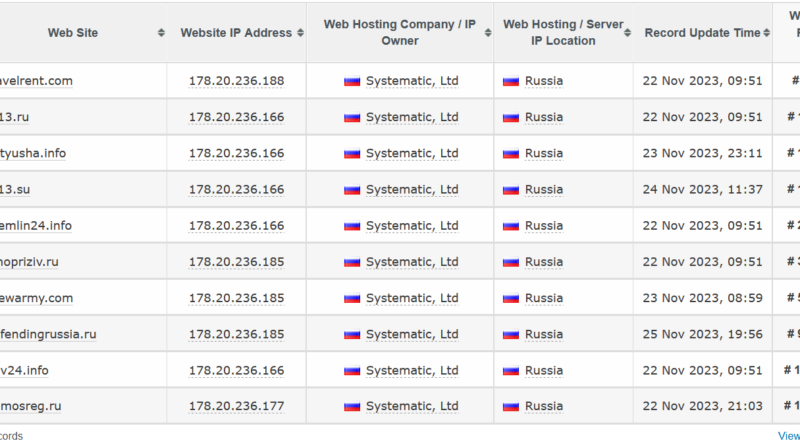
Task: Click location flag in fendingrussia.ru row
Action: [511, 335]
